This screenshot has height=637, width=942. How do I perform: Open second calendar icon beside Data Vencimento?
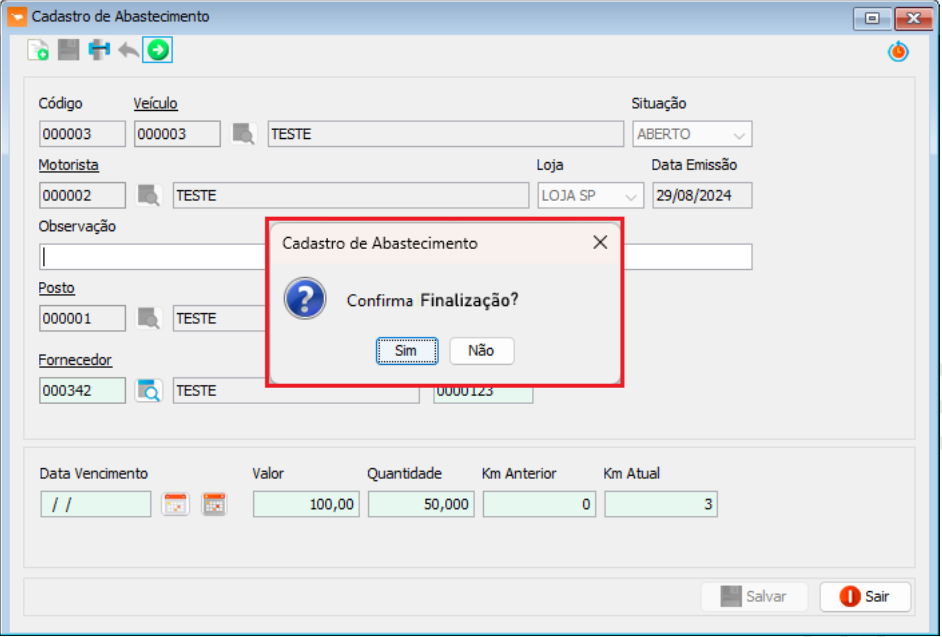214,504
